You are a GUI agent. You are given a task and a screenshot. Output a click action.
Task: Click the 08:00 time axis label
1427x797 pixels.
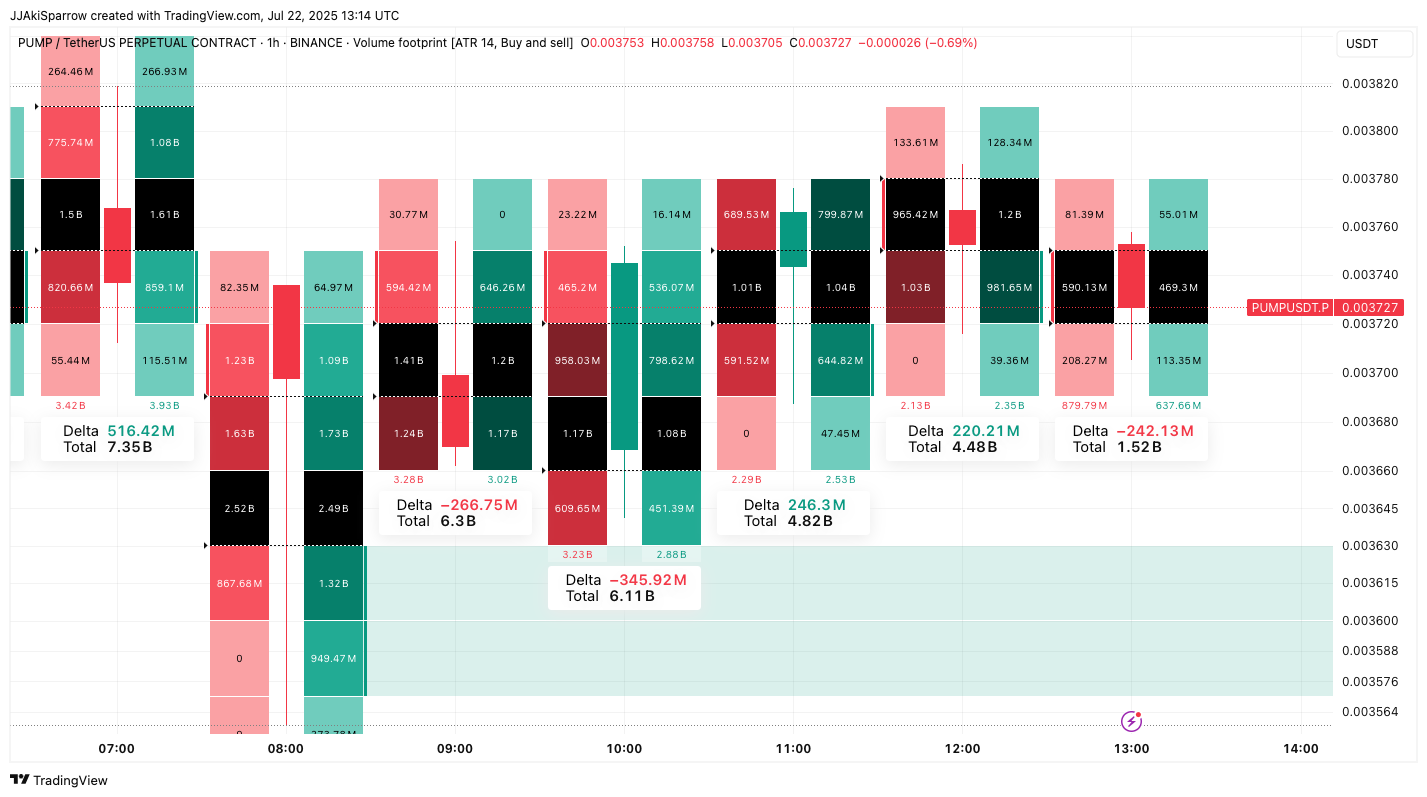point(286,748)
